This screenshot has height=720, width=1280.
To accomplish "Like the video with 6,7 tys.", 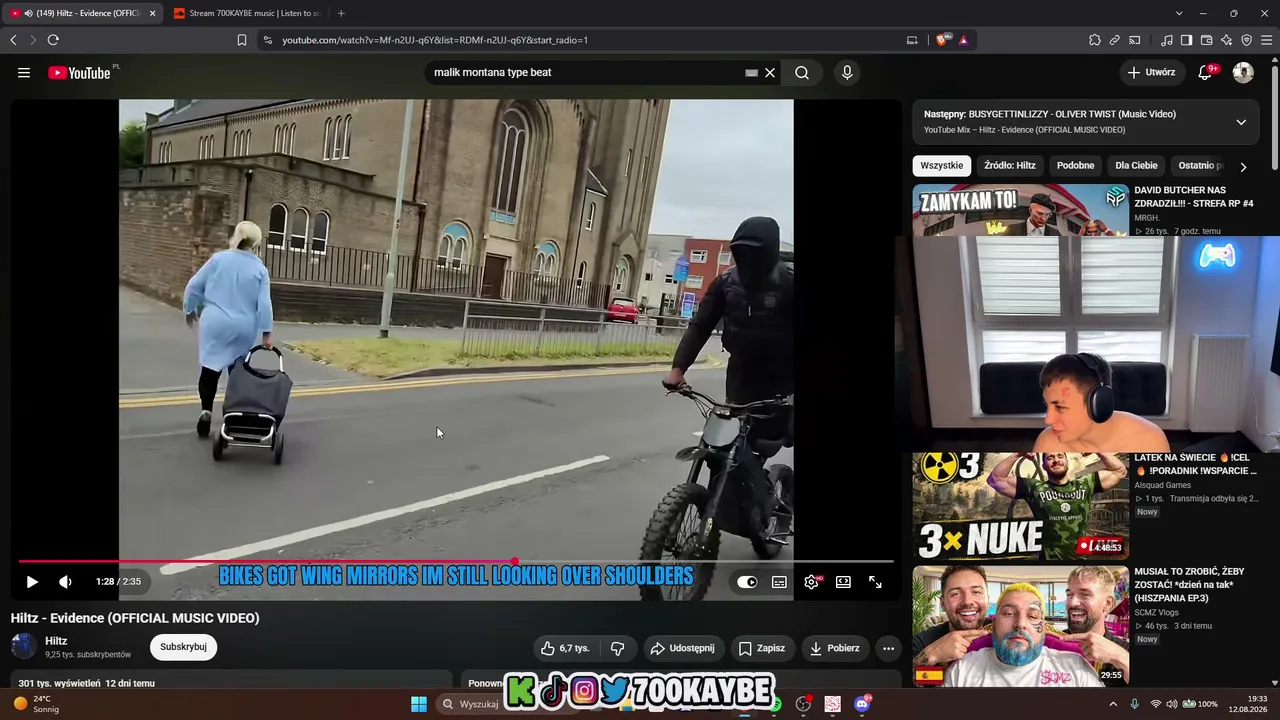I will point(565,648).
